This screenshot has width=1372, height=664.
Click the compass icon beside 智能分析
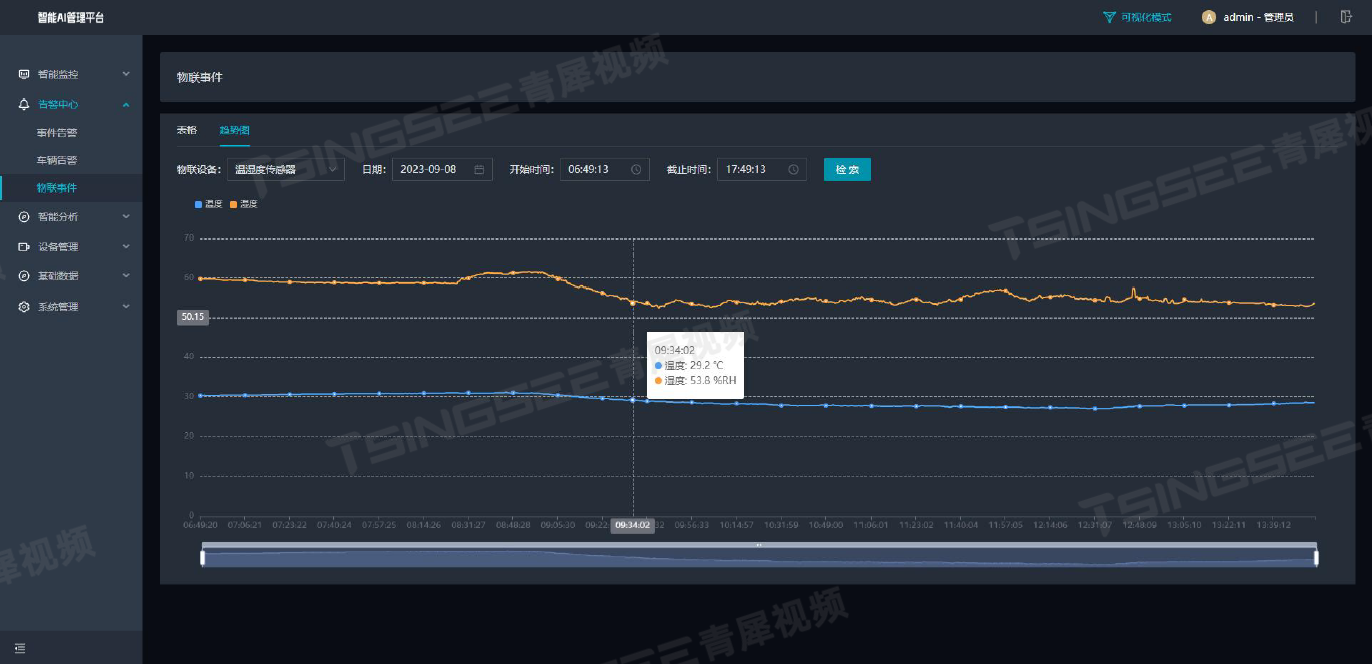[24, 217]
